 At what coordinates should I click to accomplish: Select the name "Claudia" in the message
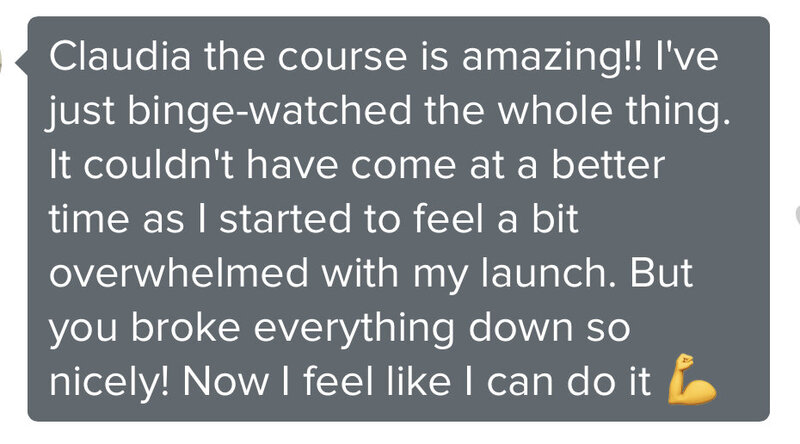click(x=120, y=56)
